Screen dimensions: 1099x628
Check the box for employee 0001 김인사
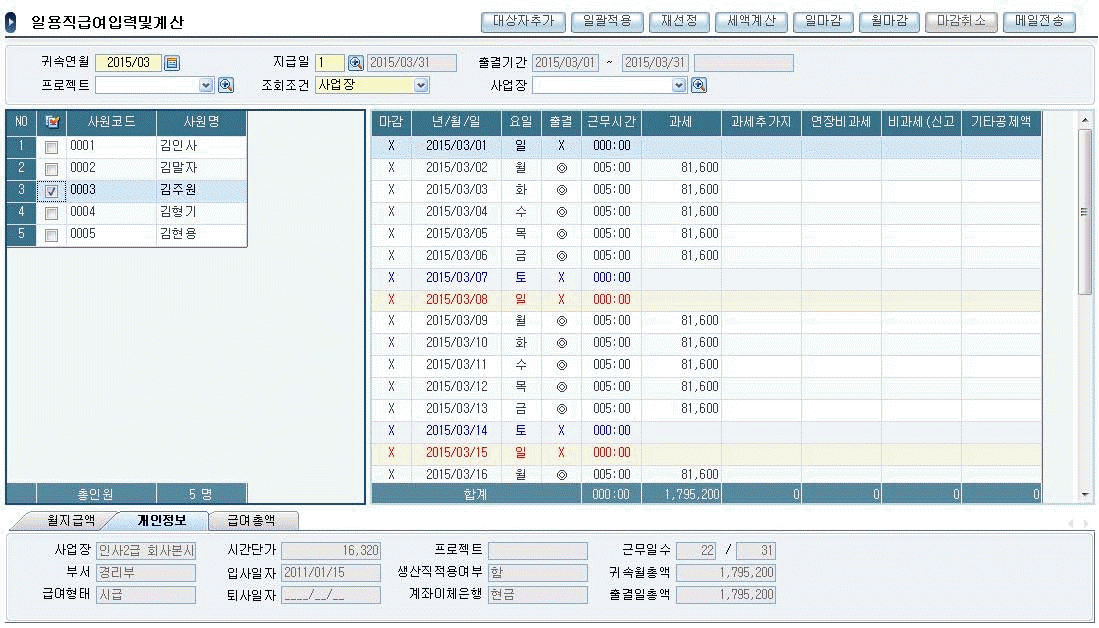52,146
